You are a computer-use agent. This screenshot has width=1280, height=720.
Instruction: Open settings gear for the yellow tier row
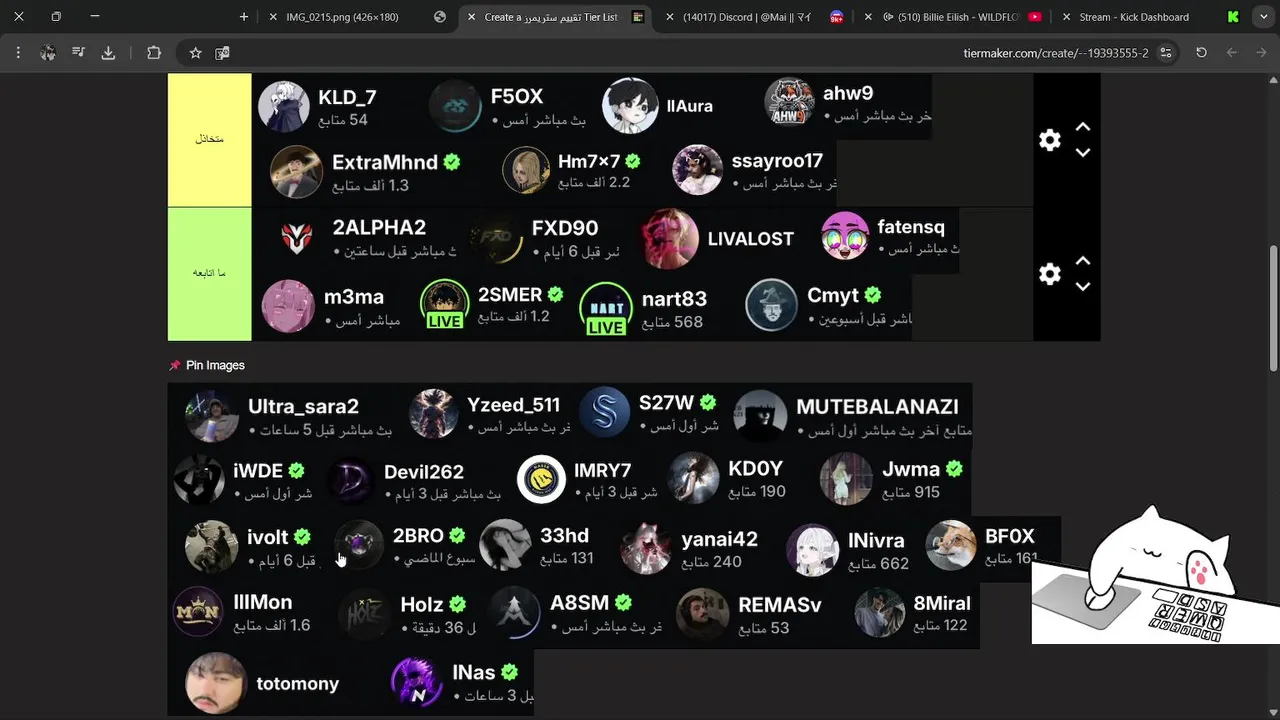(1049, 140)
